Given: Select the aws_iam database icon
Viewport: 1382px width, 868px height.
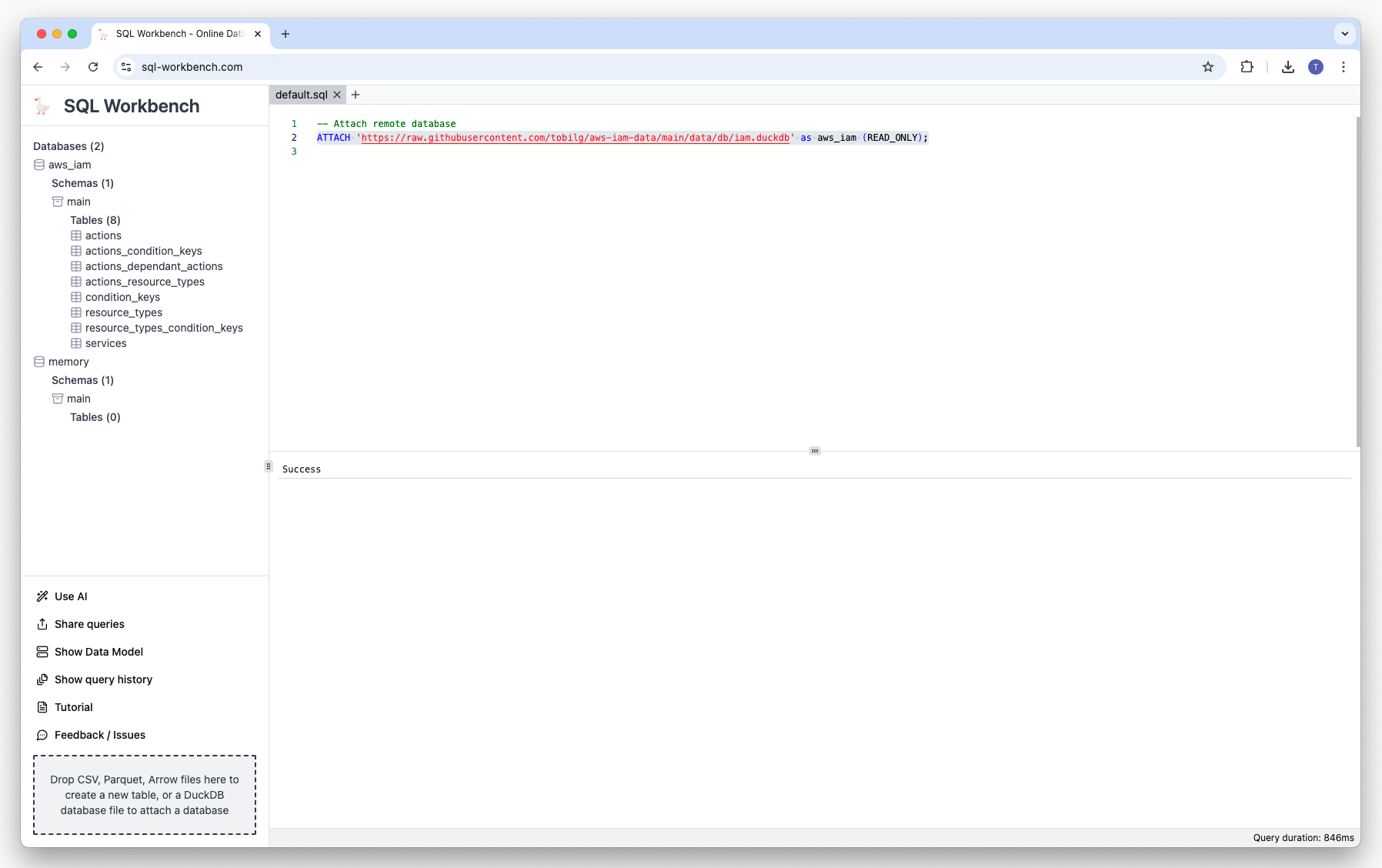Looking at the screenshot, I should pyautogui.click(x=39, y=165).
